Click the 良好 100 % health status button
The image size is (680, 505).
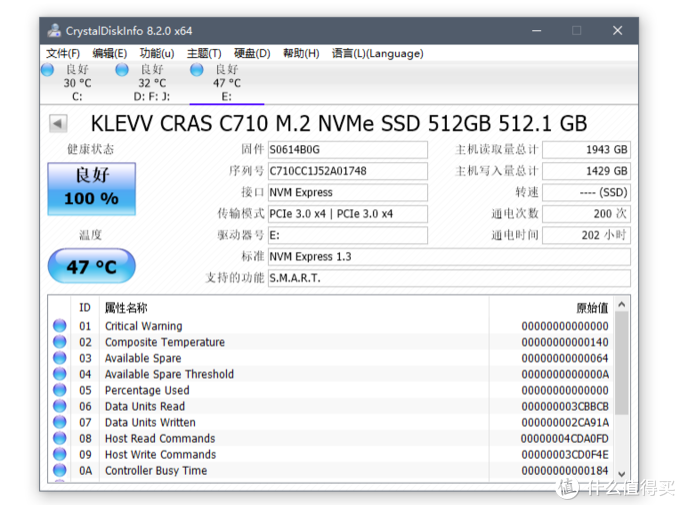pyautogui.click(x=92, y=189)
